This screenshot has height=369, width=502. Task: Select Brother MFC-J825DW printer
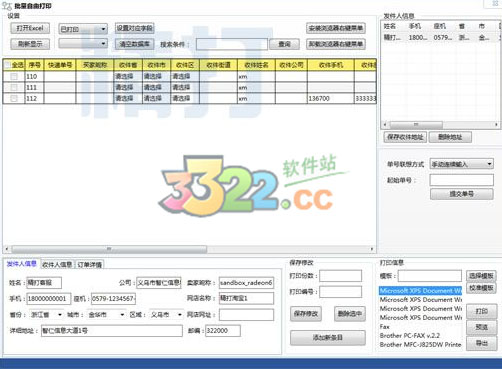tap(421, 345)
